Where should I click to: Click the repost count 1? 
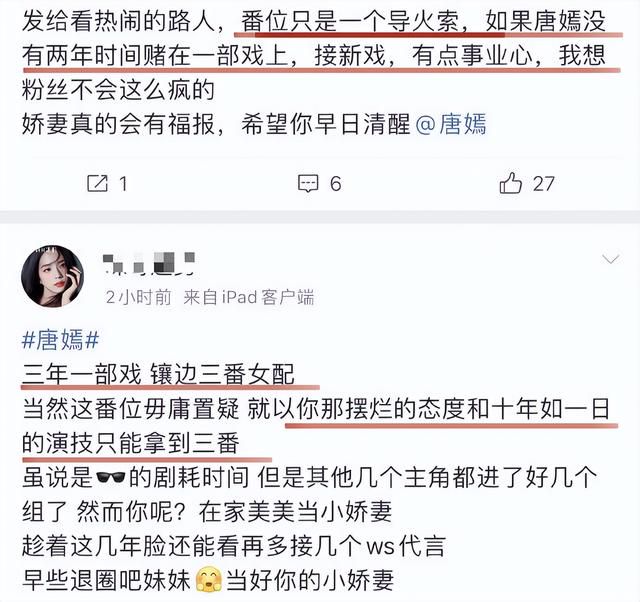click(x=123, y=184)
